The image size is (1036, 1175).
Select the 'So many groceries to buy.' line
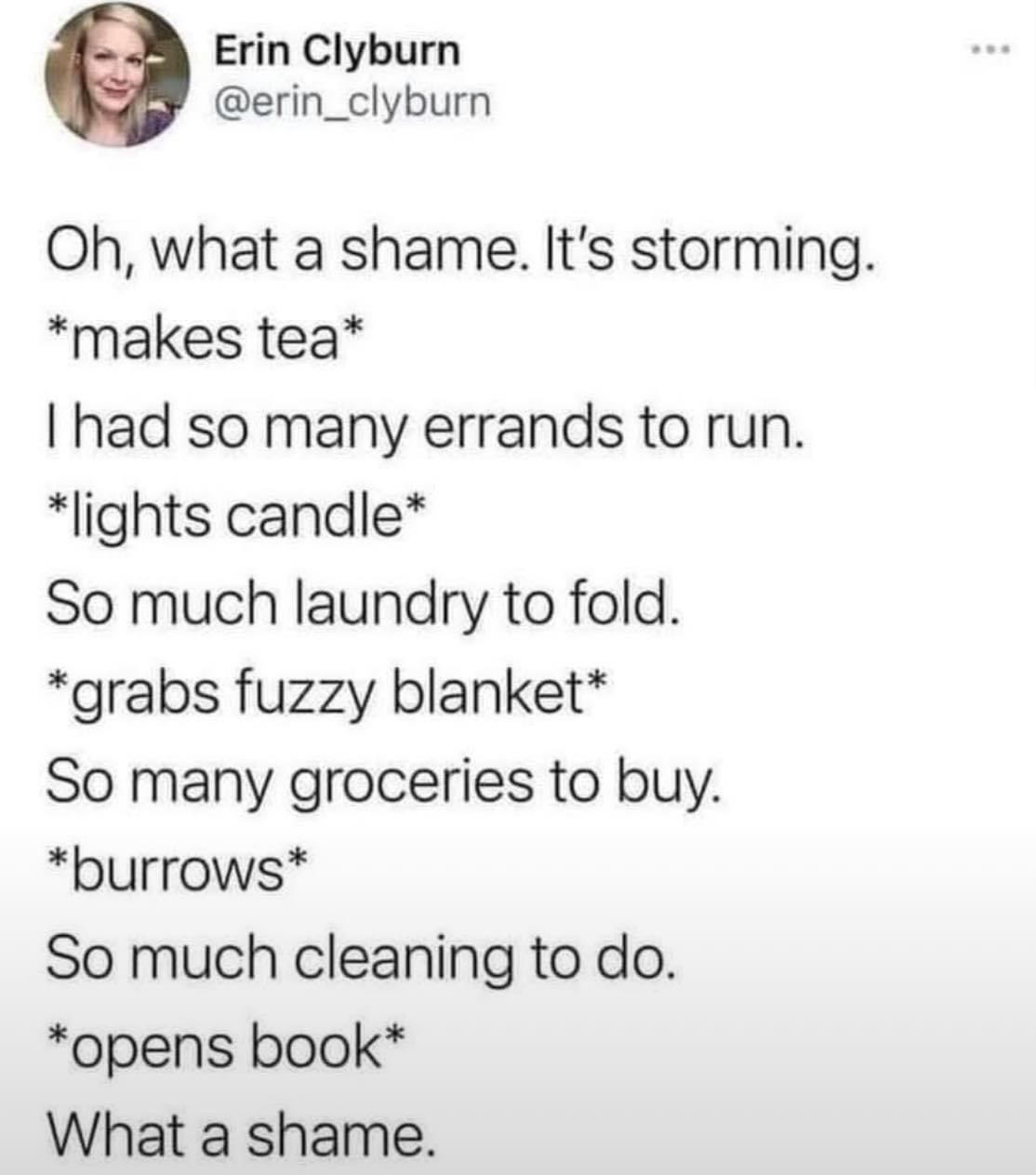(x=383, y=783)
